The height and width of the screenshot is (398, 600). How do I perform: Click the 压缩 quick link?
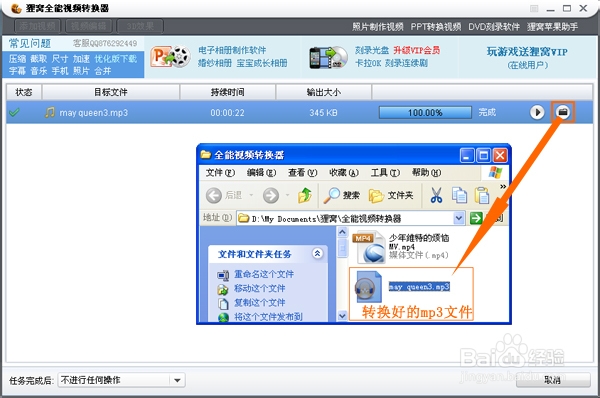(x=17, y=59)
